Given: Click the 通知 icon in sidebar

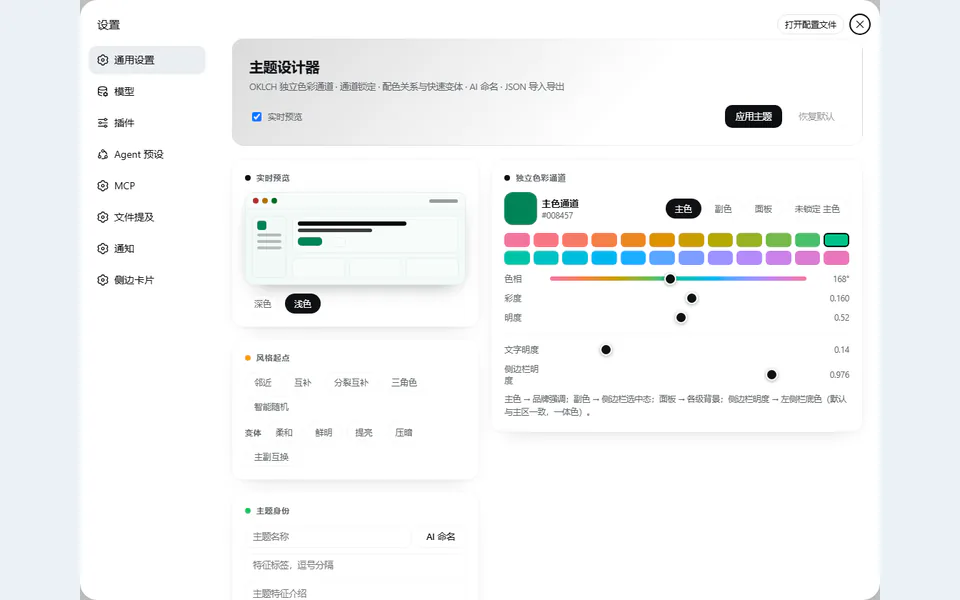Looking at the screenshot, I should (102, 249).
